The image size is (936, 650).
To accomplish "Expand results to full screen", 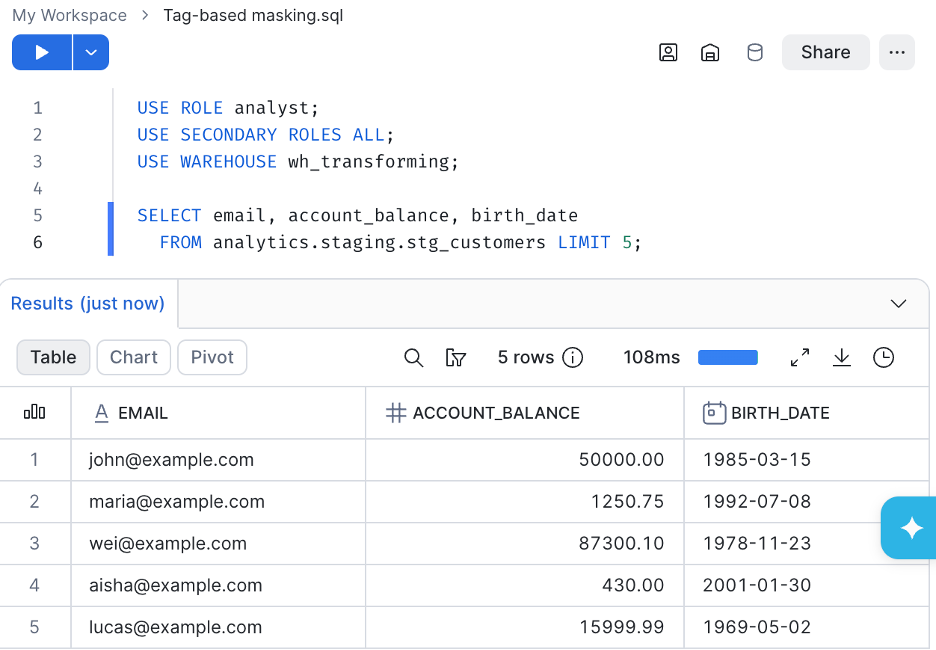I will pyautogui.click(x=800, y=358).
